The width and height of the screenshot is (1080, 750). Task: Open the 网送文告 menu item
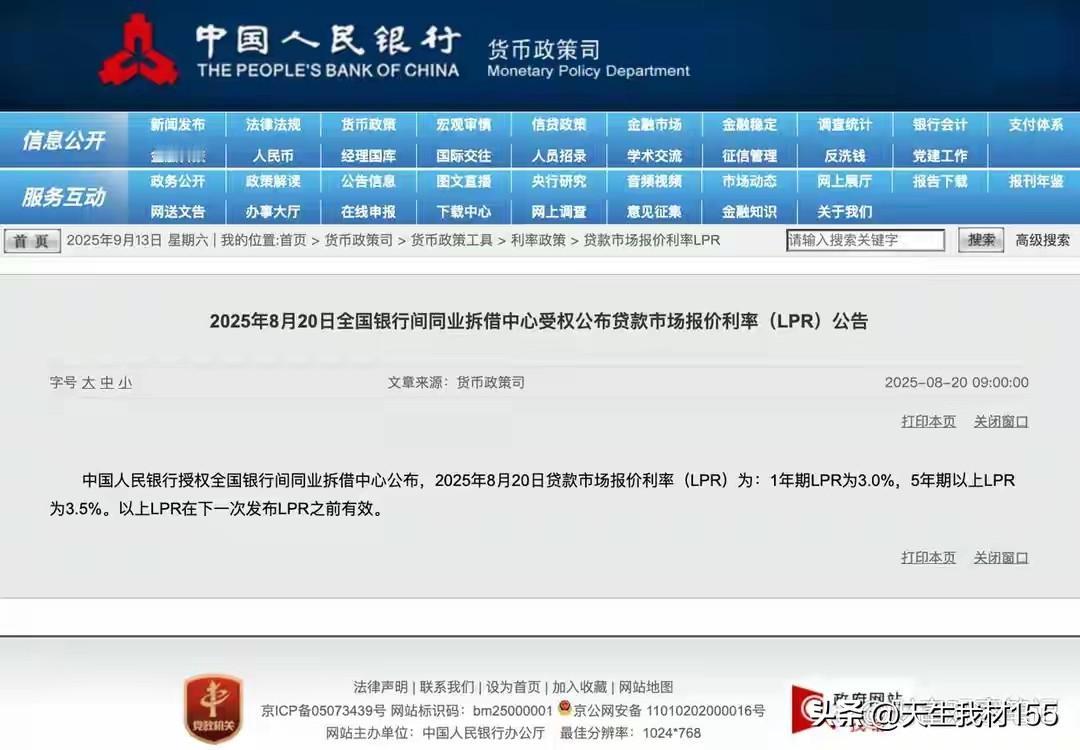[178, 211]
